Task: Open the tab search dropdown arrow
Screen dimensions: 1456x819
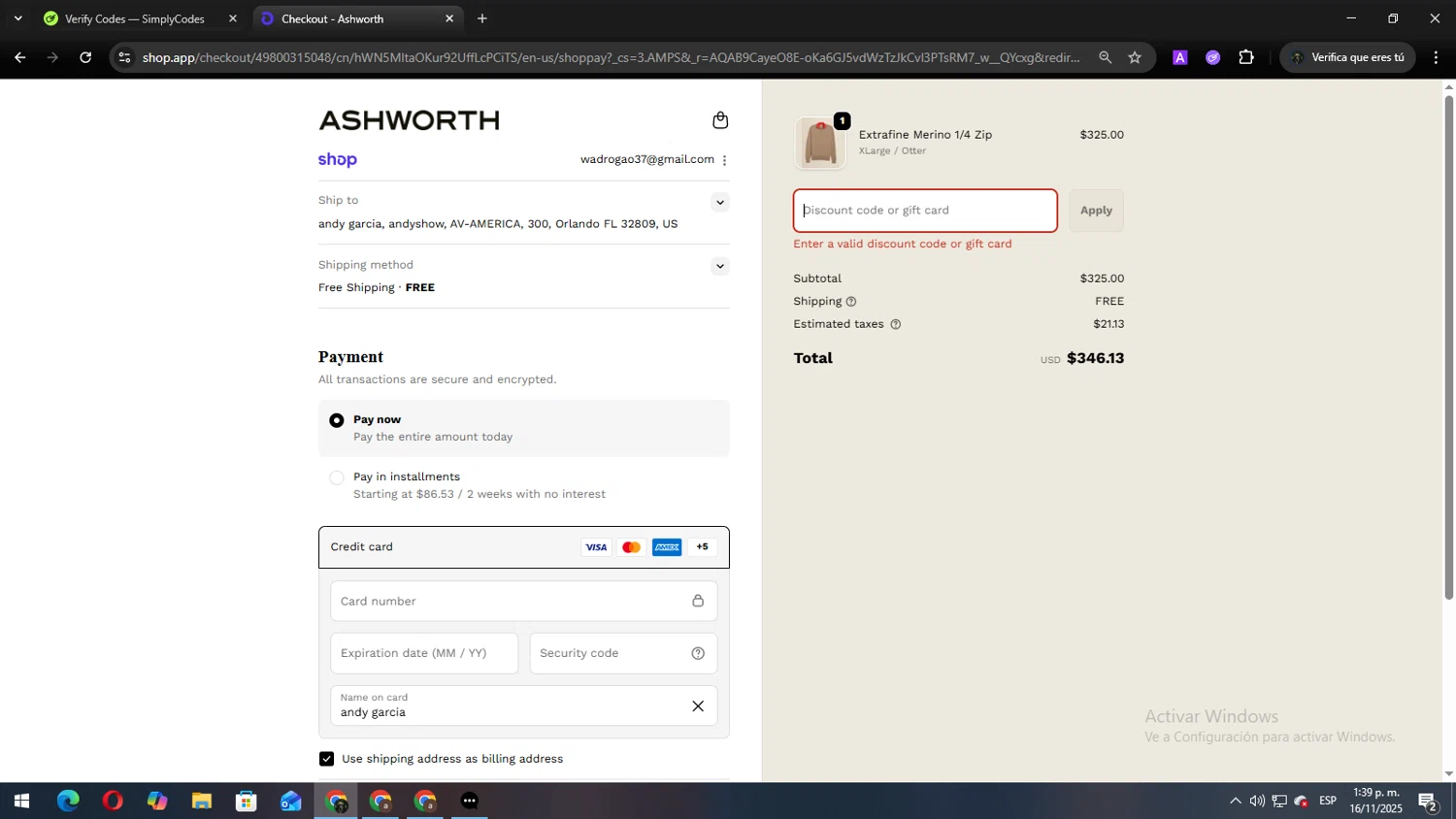Action: pos(17,18)
